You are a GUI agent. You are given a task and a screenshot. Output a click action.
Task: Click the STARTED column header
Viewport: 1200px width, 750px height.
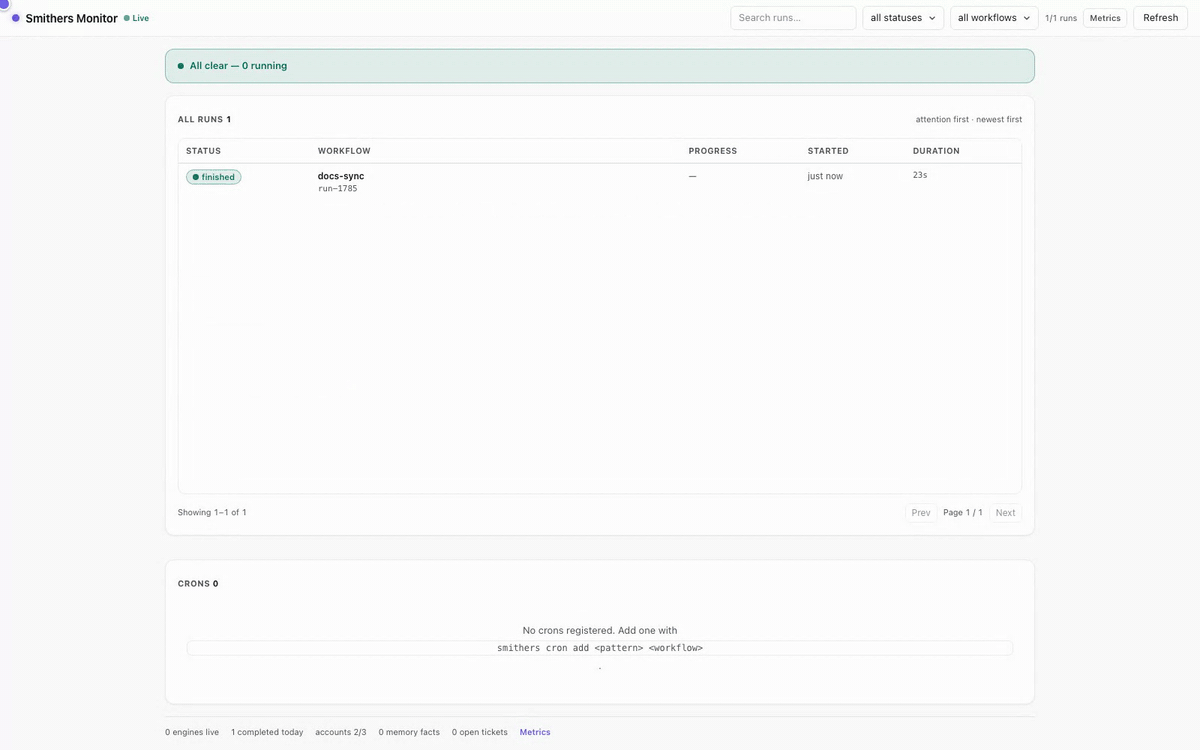coord(828,151)
